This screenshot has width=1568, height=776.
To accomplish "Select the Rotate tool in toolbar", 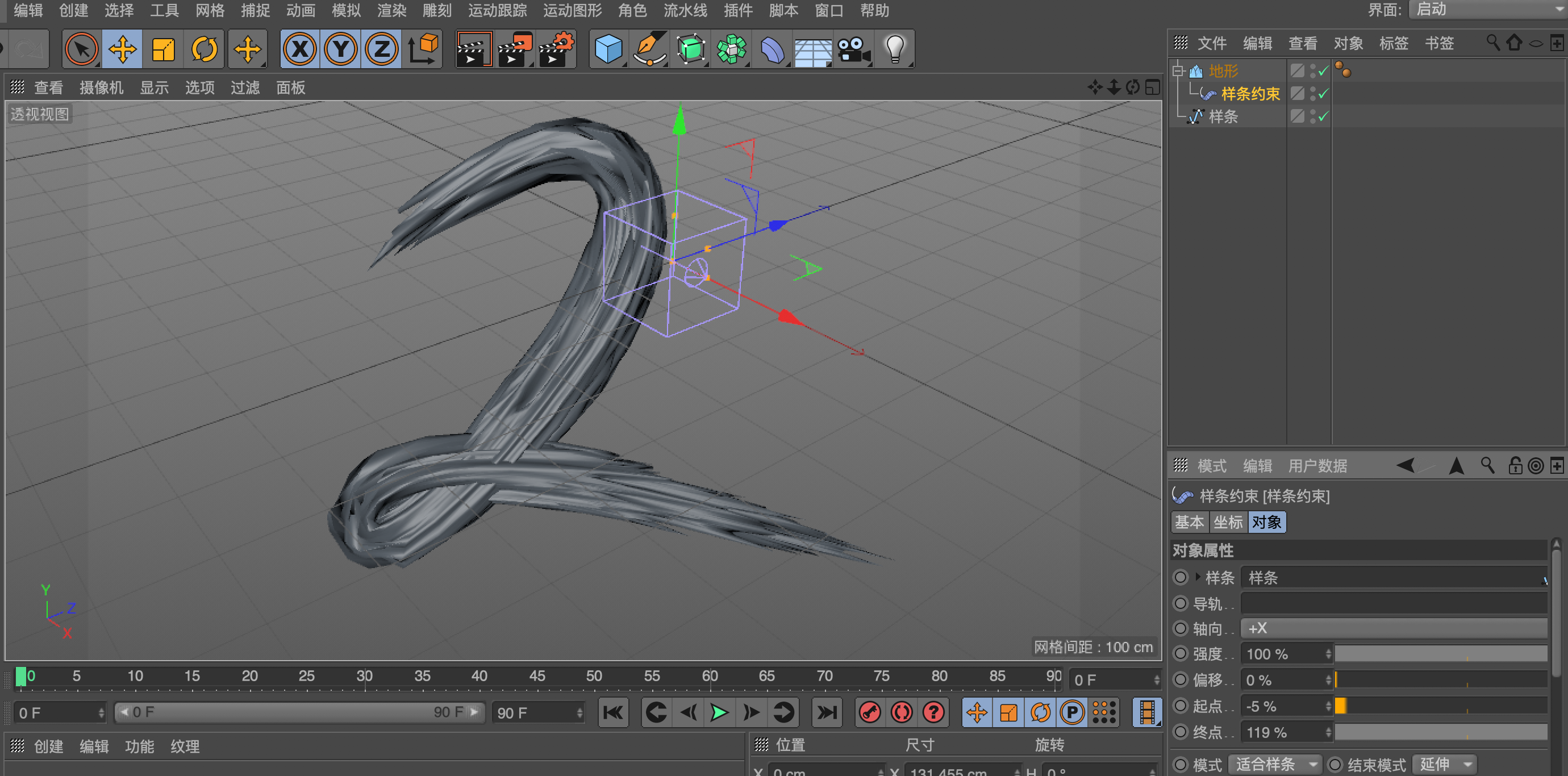I will [x=204, y=49].
